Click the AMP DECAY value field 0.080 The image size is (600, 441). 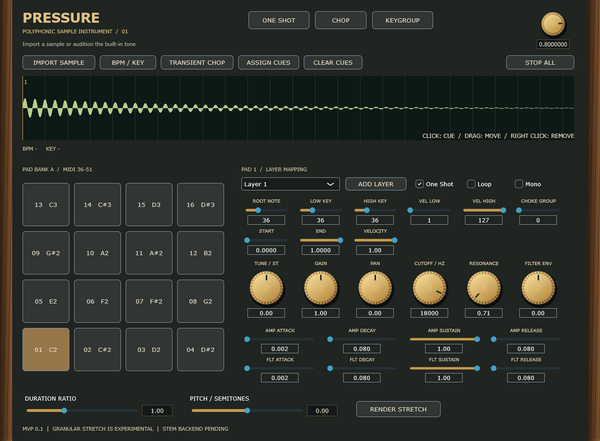coord(362,349)
